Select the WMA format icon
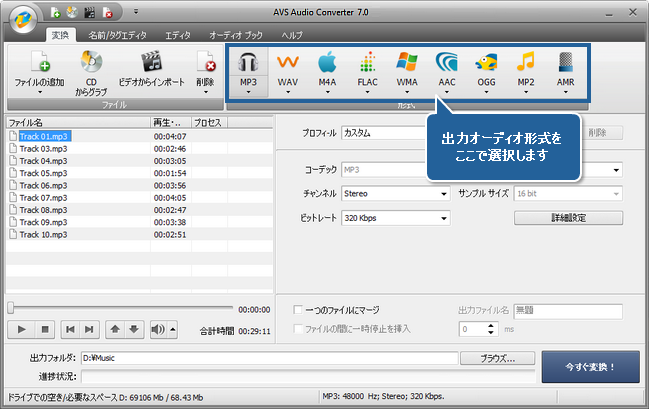 (407, 67)
